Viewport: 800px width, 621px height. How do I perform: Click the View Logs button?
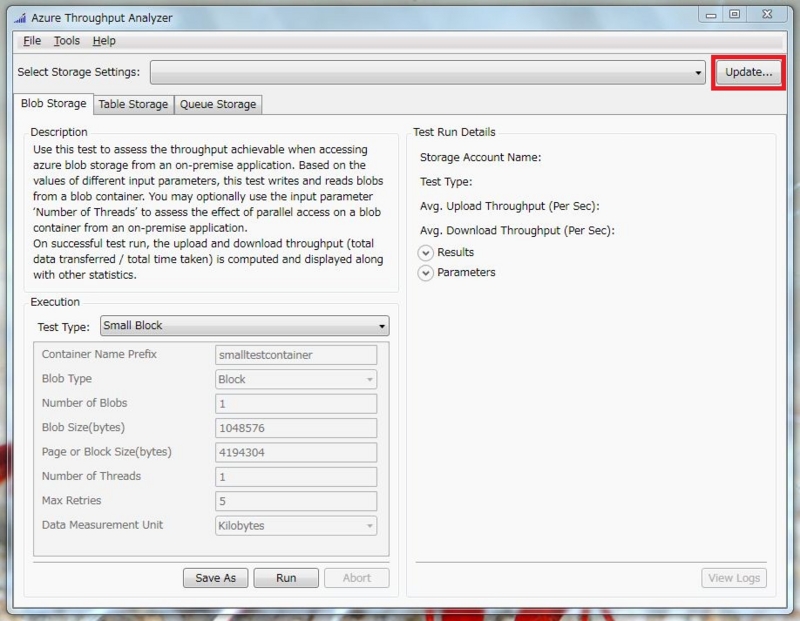click(x=734, y=578)
